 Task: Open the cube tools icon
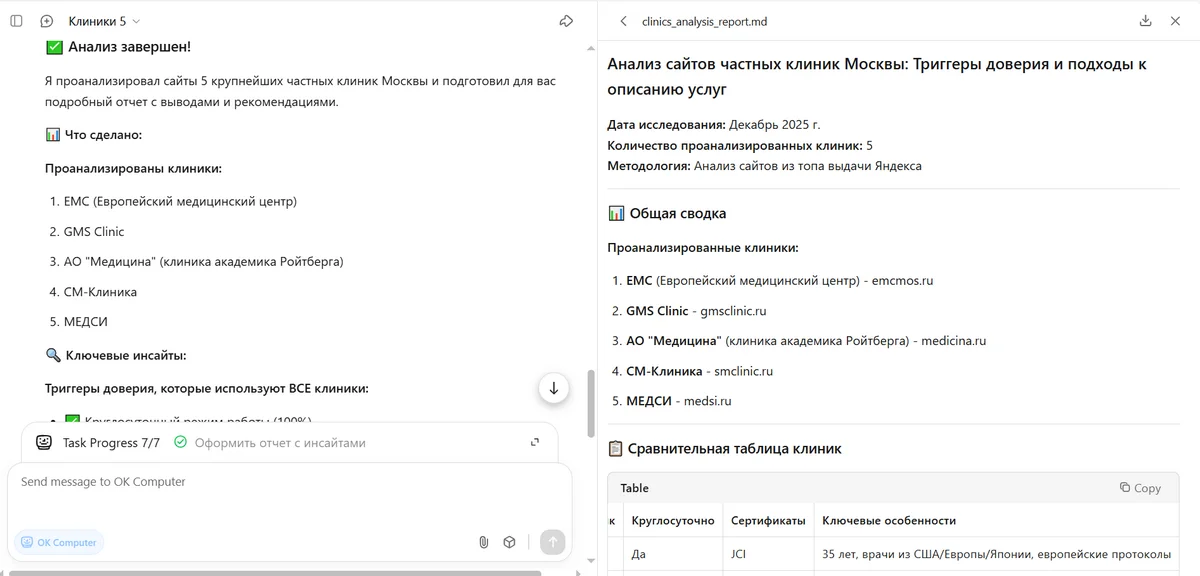coord(509,542)
